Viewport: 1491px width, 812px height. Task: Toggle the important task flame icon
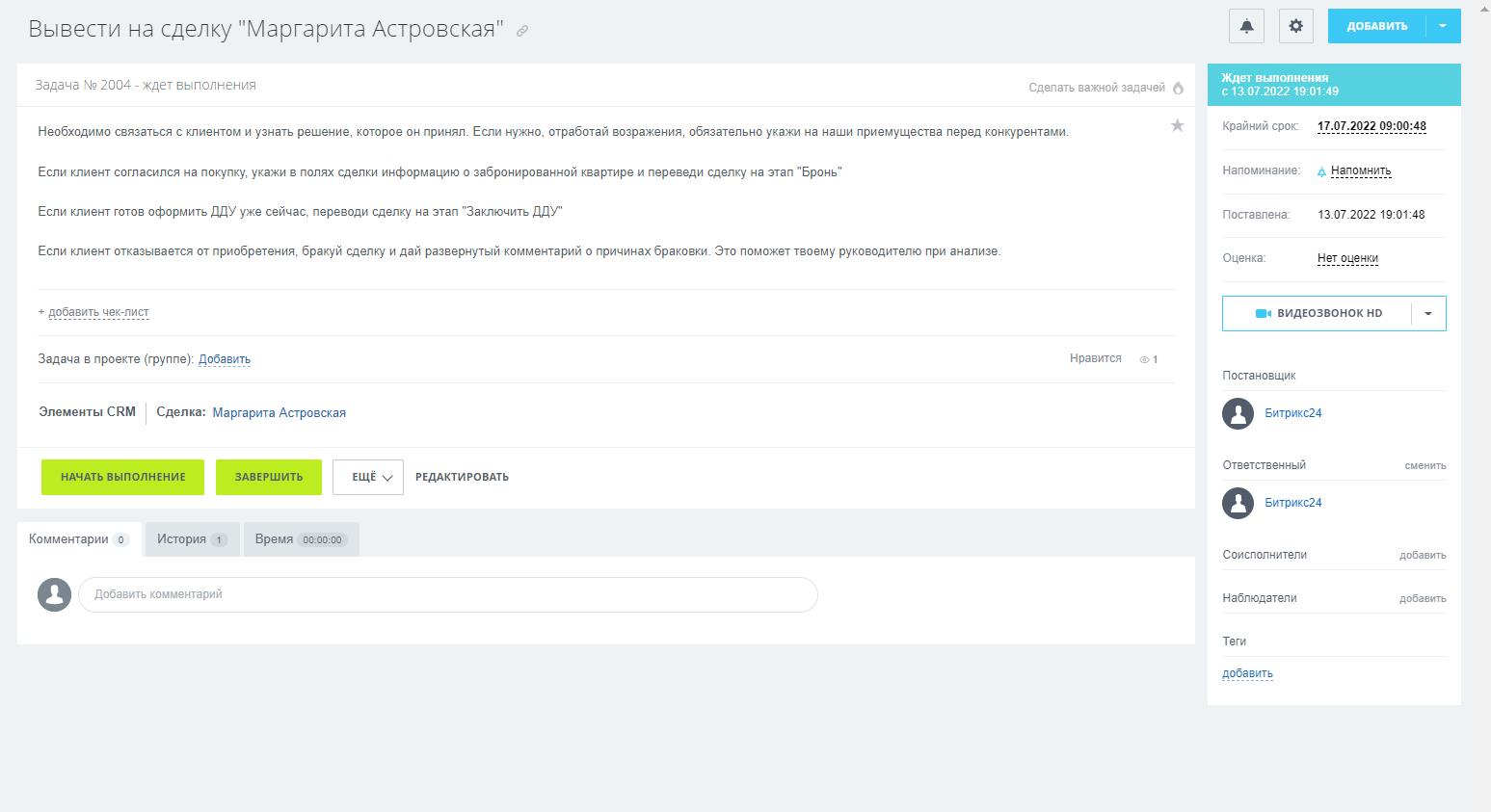tap(1178, 88)
